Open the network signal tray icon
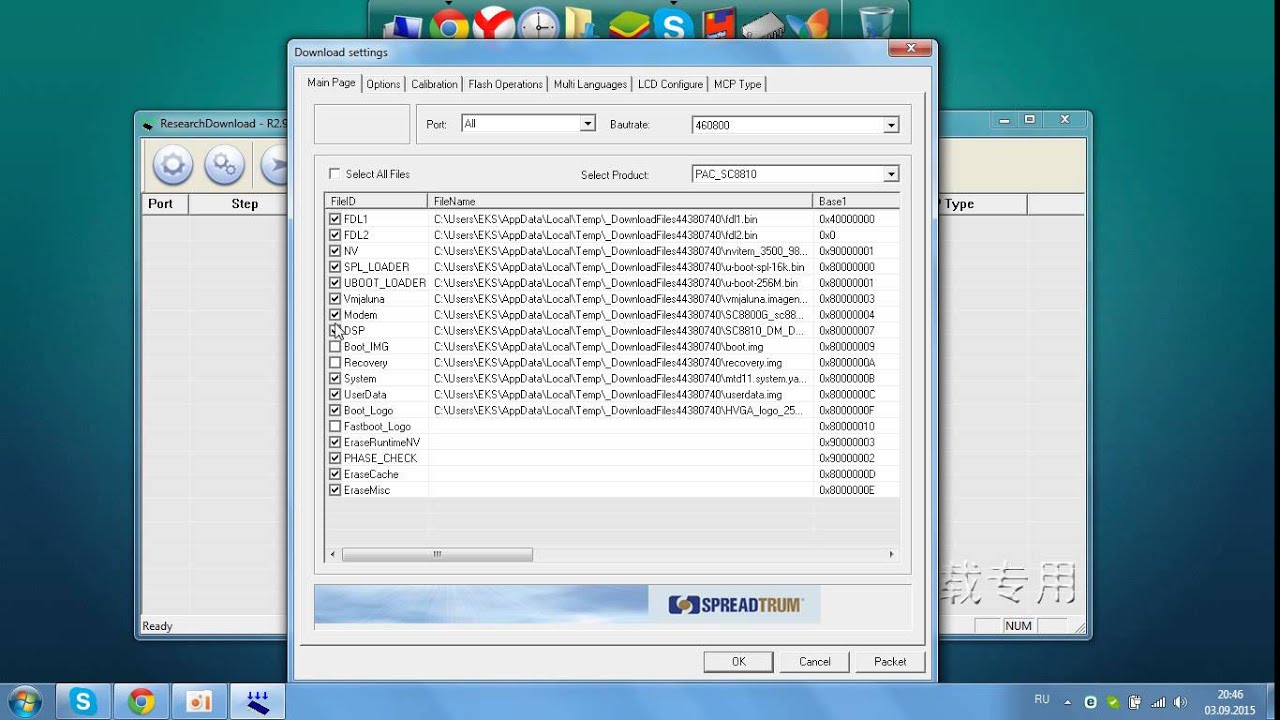The image size is (1280, 720). 1158,702
